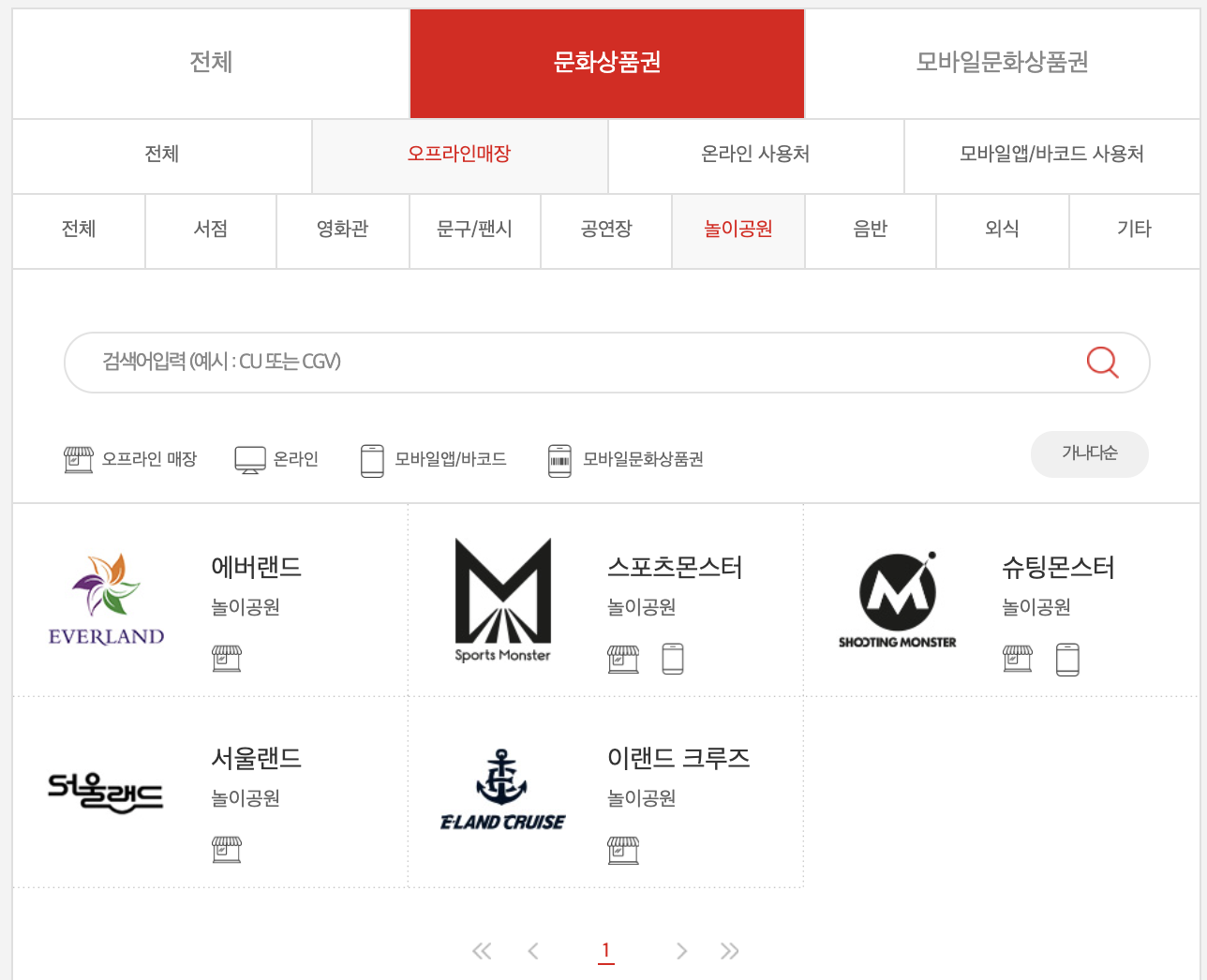Click the Everland logo thumbnail
Image resolution: width=1207 pixels, height=980 pixels.
[106, 599]
